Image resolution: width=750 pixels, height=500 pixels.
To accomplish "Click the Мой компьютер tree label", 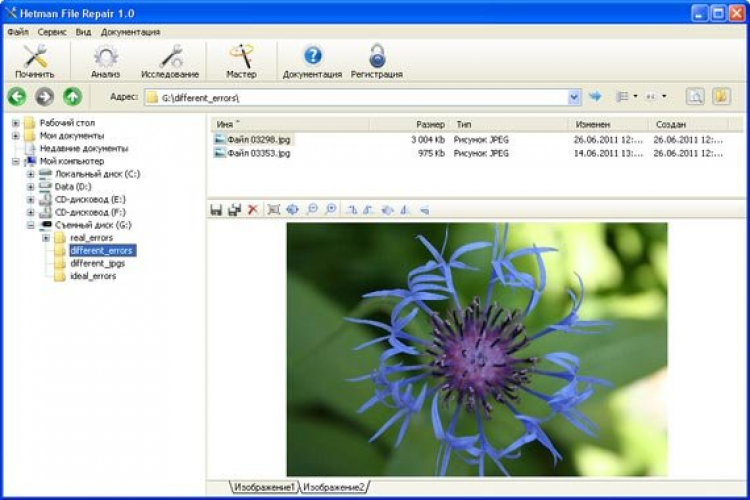I will point(72,161).
